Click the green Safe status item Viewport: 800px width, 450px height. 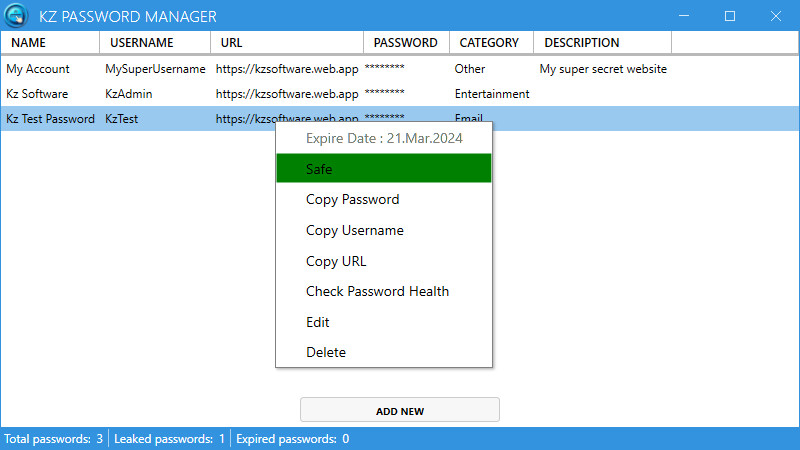[x=383, y=168]
